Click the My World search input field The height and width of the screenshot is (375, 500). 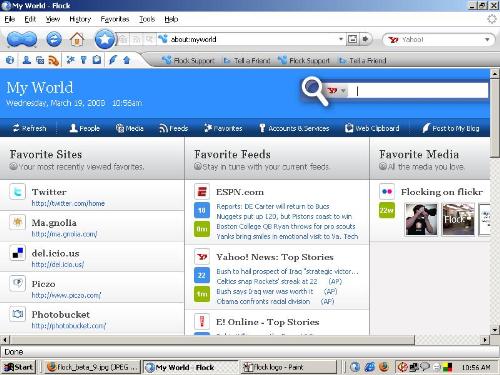(418, 91)
